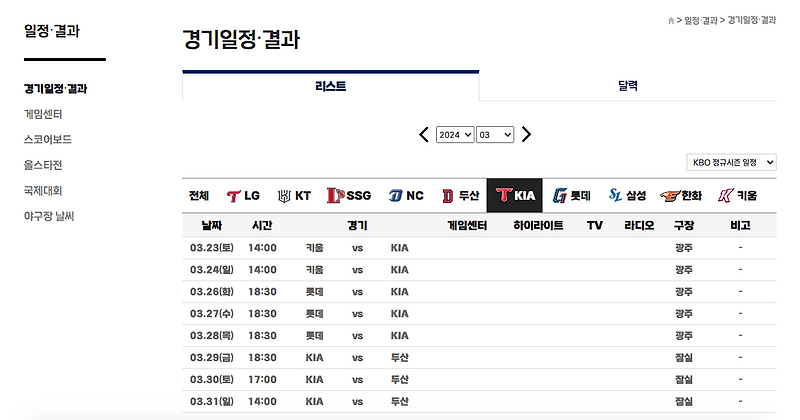Click 일정·결과 breadcrumb link
The image size is (800, 420).
[x=701, y=20]
